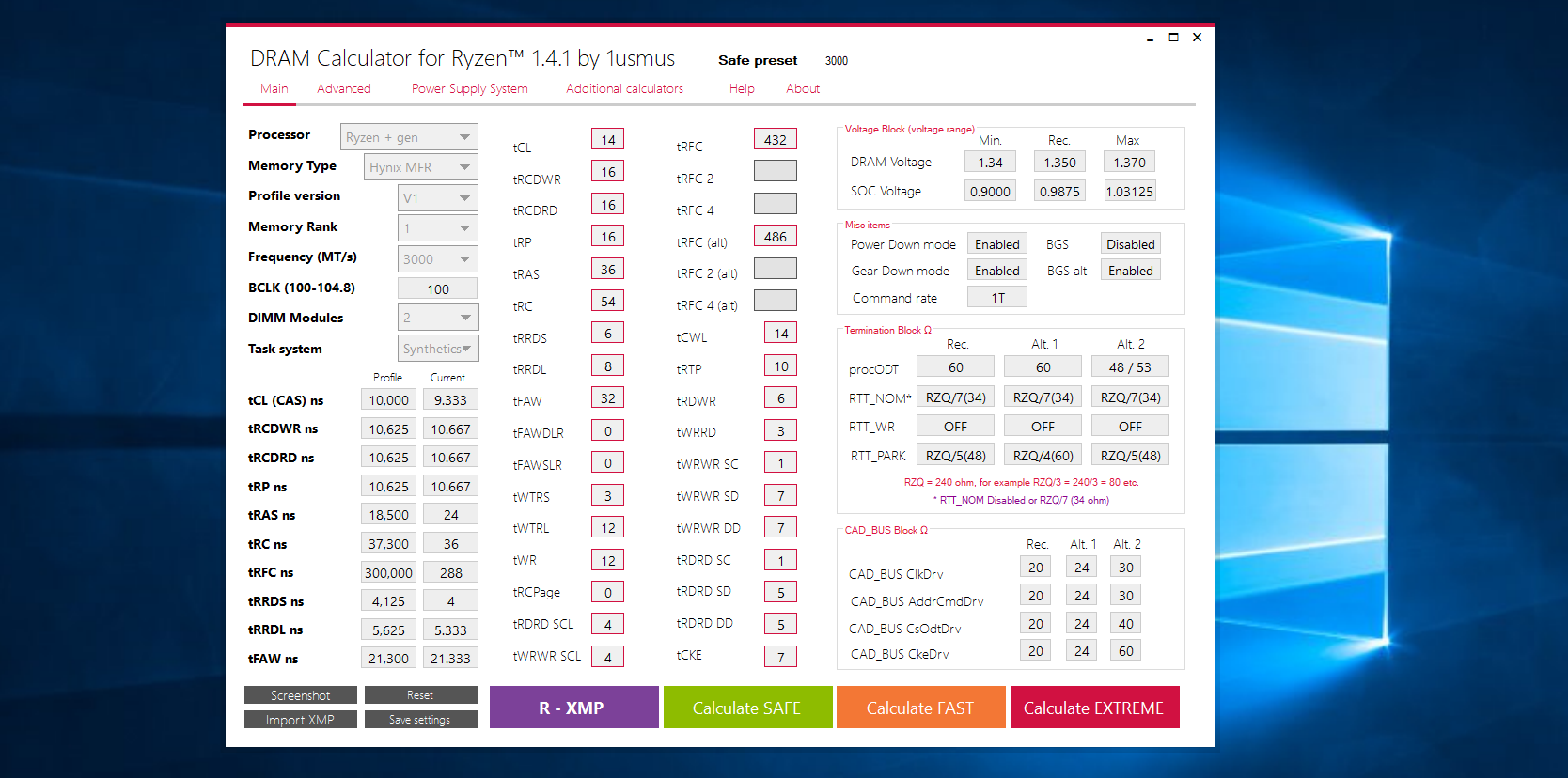The width and height of the screenshot is (1568, 778).
Task: Open the Memory Rank dropdown
Action: pyautogui.click(x=438, y=228)
